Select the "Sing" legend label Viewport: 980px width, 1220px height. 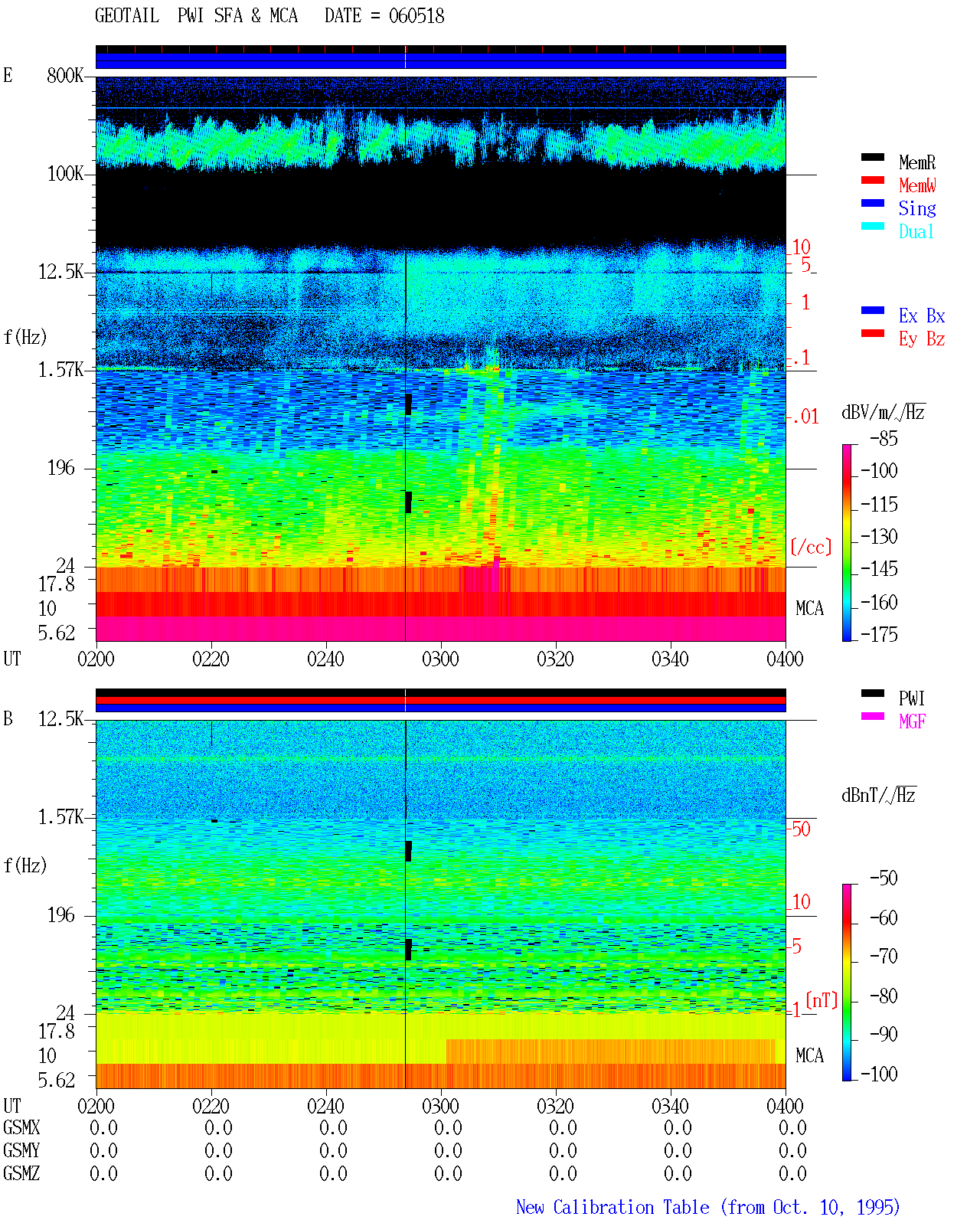click(917, 208)
